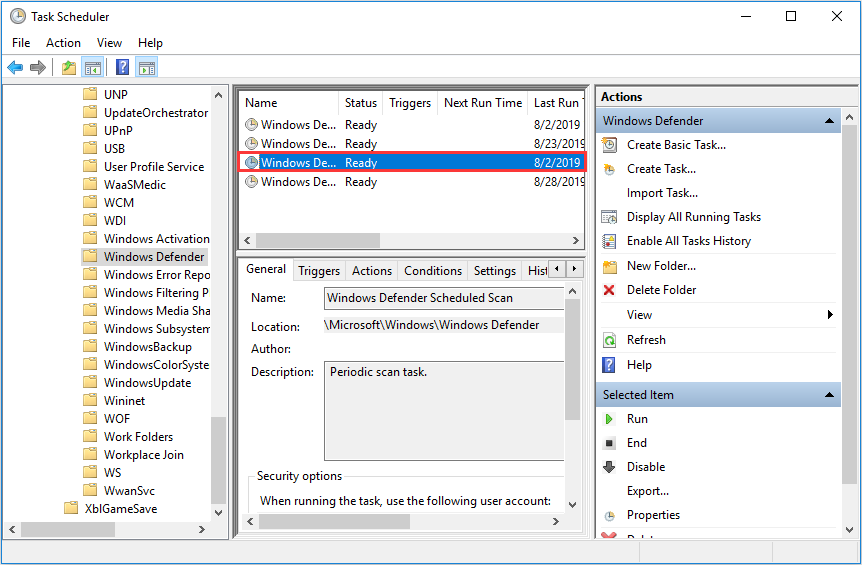Click the Import Task... action
The image size is (862, 565).
coord(662,193)
